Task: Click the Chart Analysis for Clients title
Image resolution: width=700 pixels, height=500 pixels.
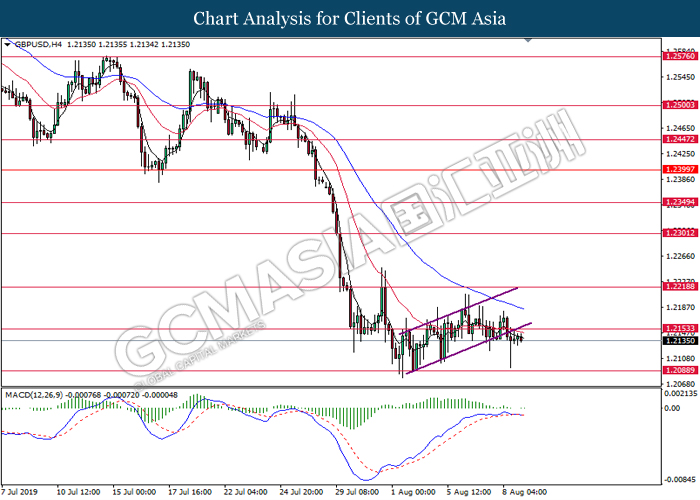Action: 350,18
